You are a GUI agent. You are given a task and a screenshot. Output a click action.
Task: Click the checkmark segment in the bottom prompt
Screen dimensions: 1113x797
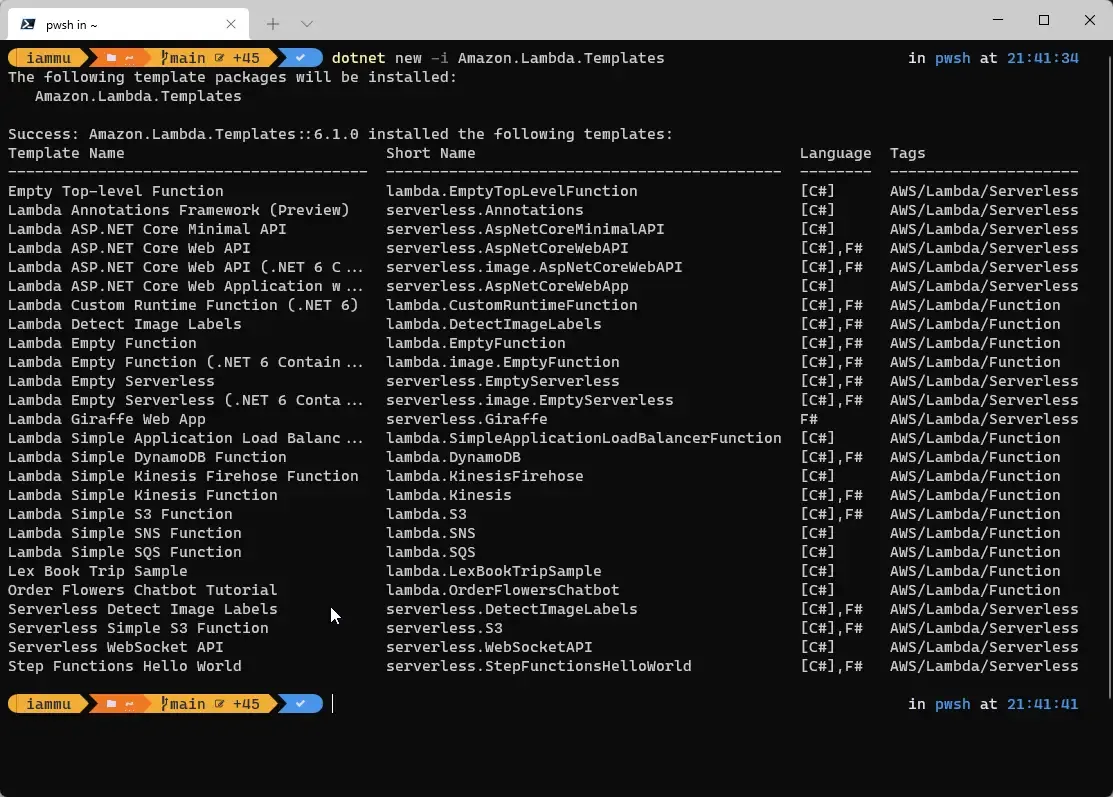click(x=299, y=703)
